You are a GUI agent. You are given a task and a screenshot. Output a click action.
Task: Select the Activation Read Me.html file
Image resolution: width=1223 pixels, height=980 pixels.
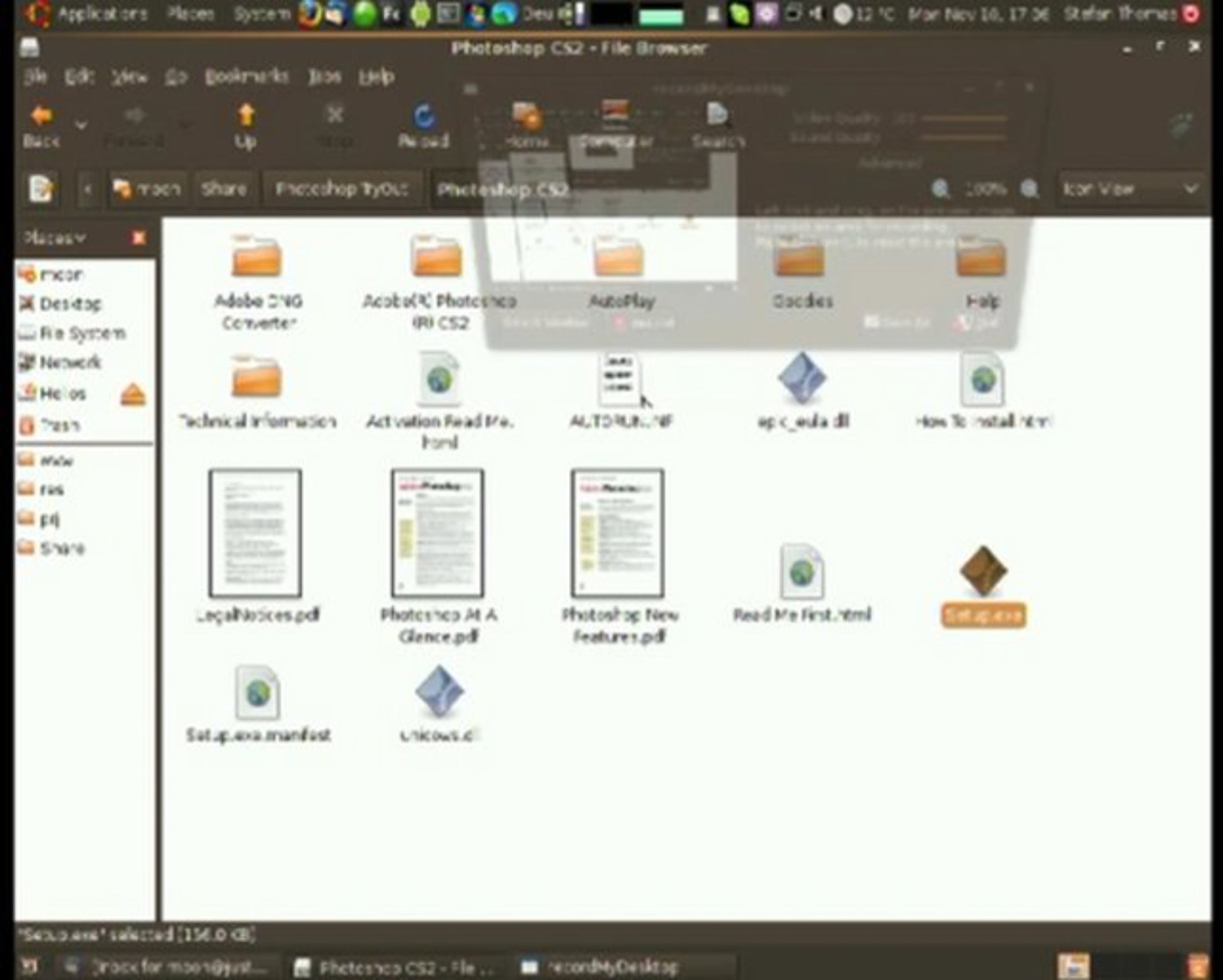(438, 379)
